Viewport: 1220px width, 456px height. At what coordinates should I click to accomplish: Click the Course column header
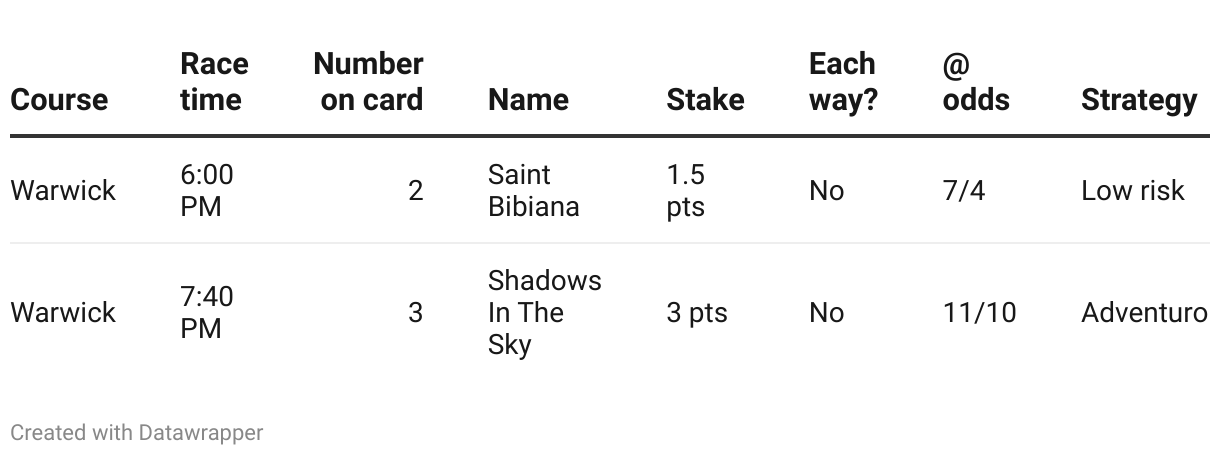click(59, 100)
